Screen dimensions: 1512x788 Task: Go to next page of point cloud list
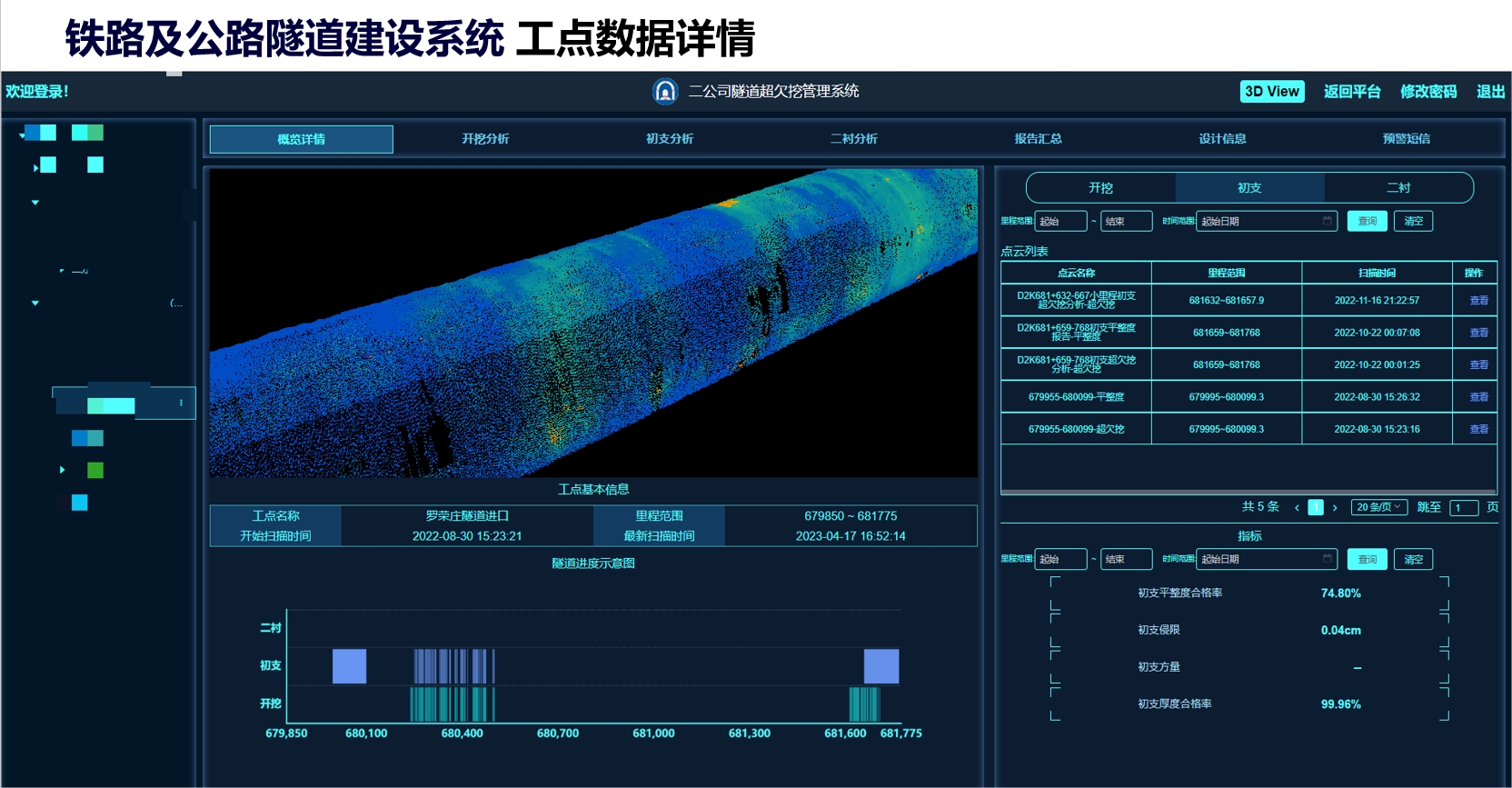[x=1335, y=508]
